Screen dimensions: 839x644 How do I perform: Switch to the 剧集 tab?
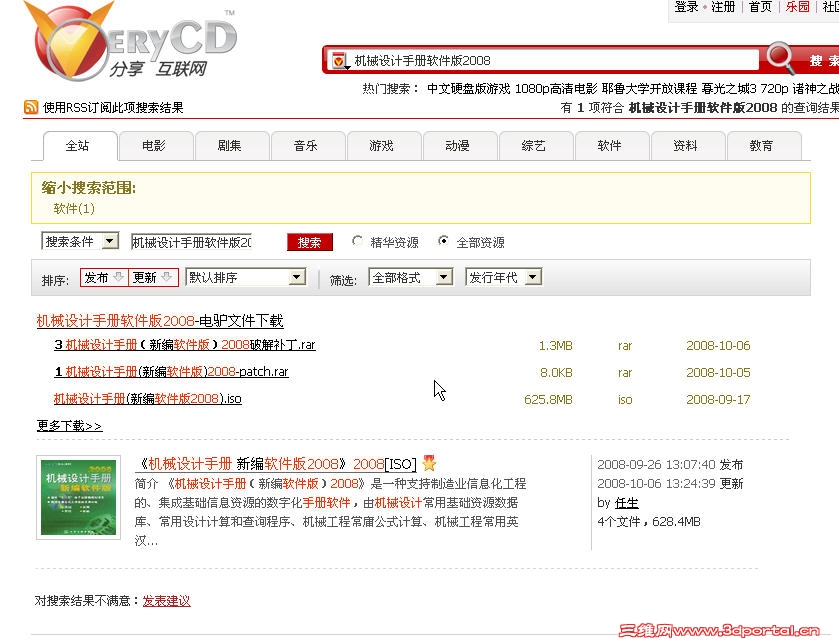click(231, 145)
